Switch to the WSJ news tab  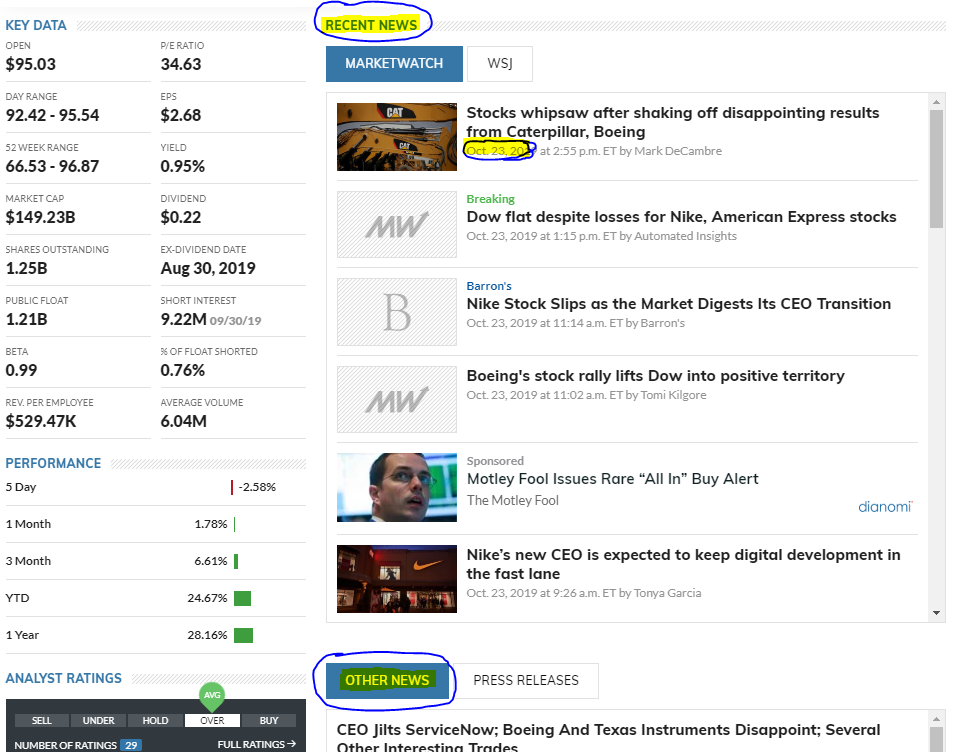tap(500, 63)
